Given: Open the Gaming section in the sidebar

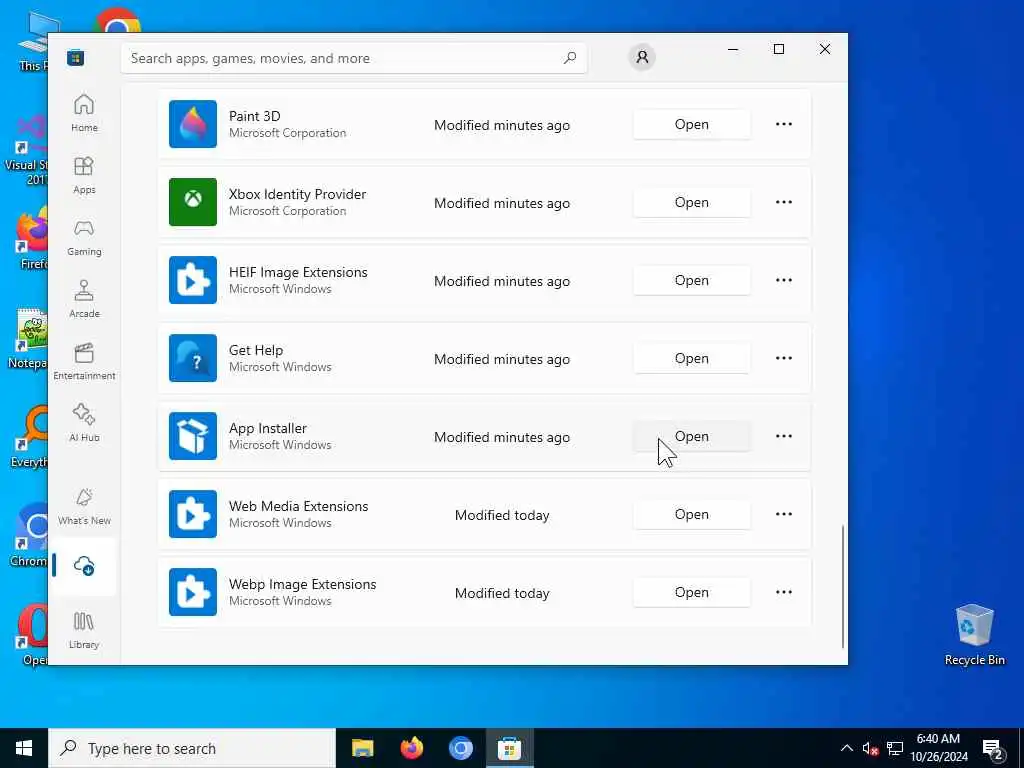Looking at the screenshot, I should (84, 237).
